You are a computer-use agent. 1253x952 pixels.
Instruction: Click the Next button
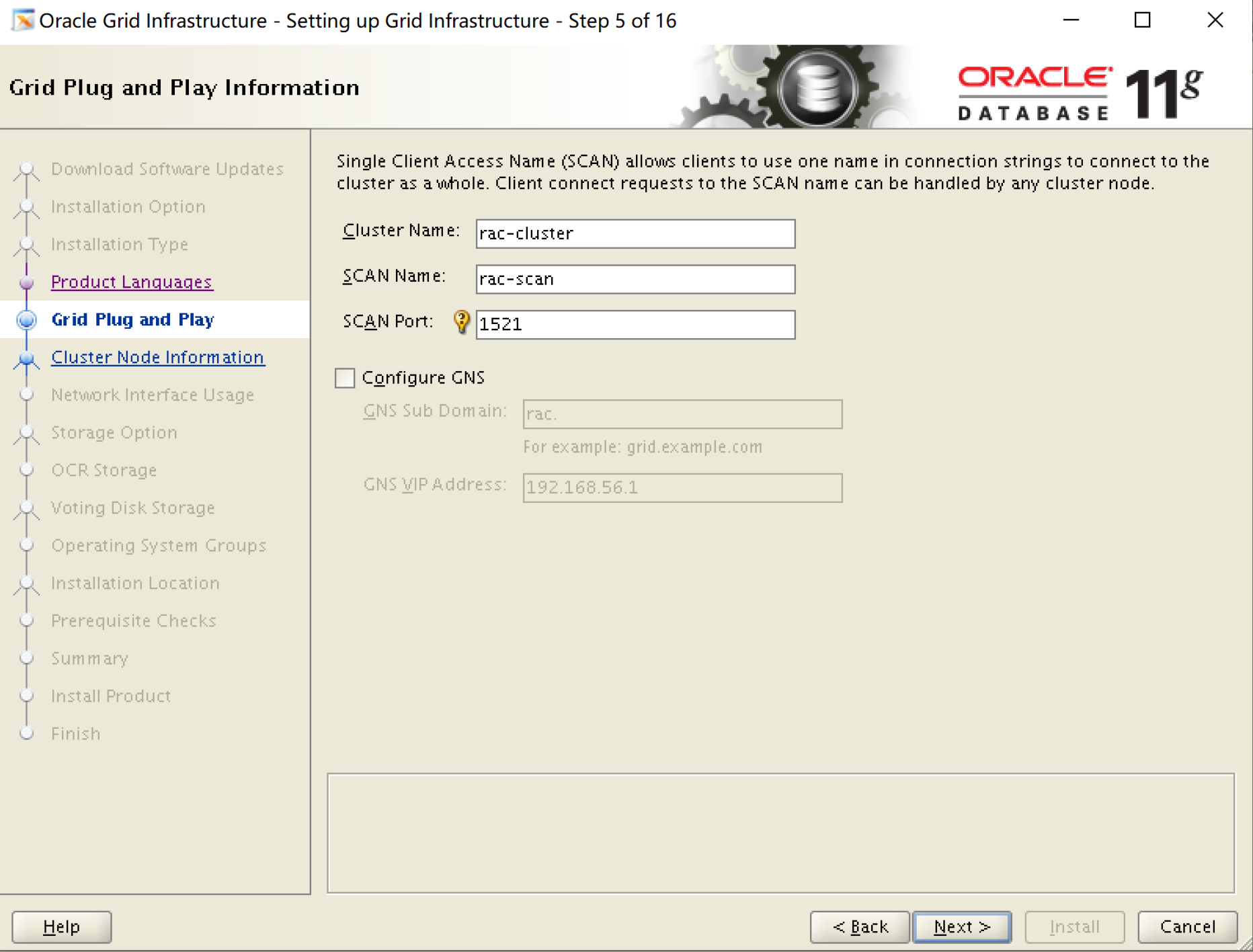pyautogui.click(x=962, y=927)
